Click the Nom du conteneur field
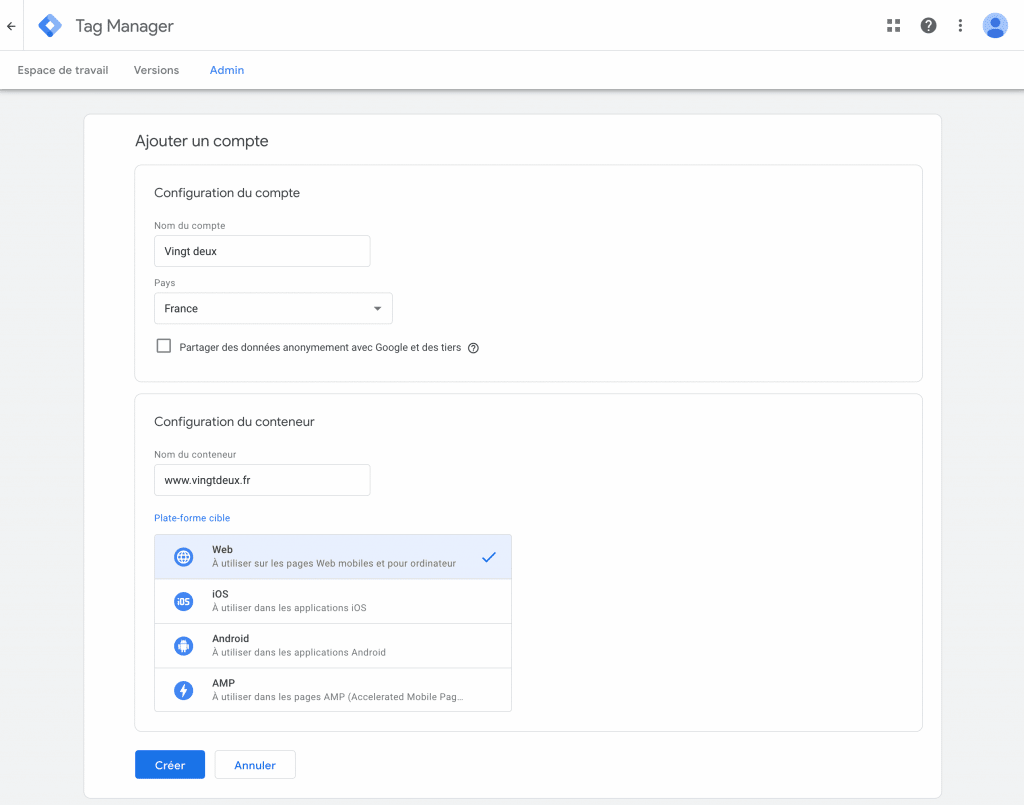Screen dimensions: 1024x805 tap(262, 480)
